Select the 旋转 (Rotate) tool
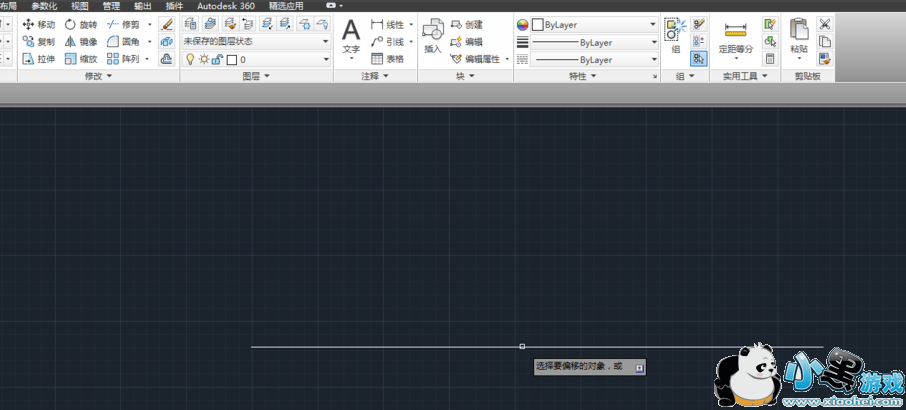This screenshot has width=906, height=410. [x=81, y=24]
